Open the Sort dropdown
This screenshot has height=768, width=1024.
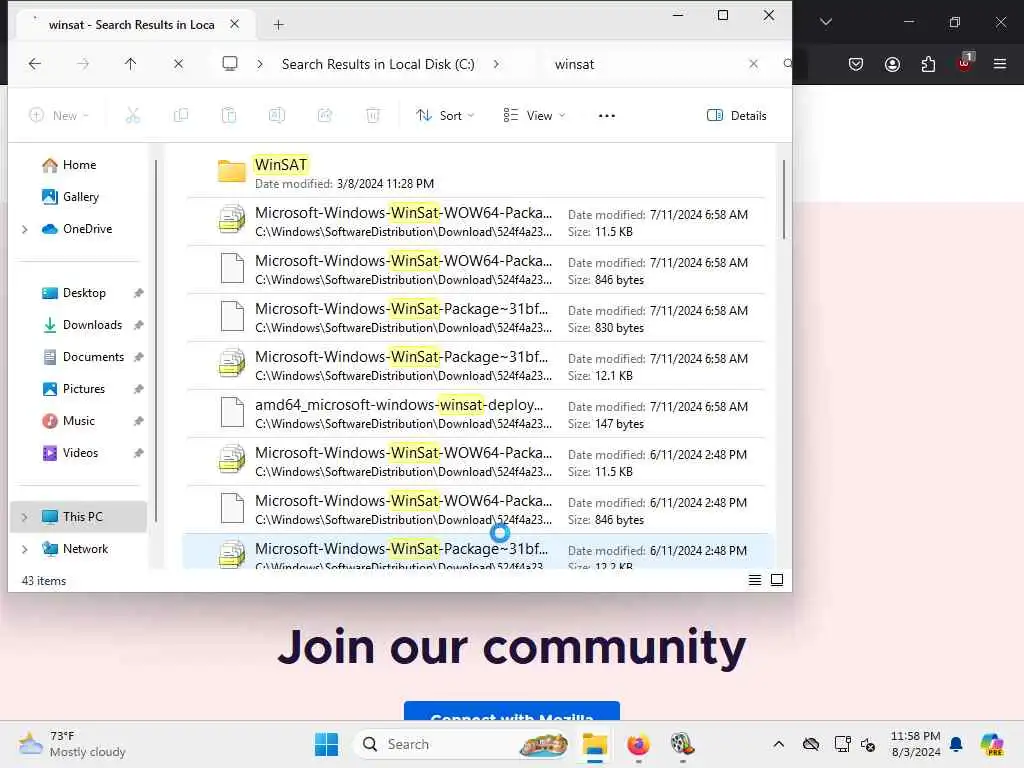coord(445,116)
